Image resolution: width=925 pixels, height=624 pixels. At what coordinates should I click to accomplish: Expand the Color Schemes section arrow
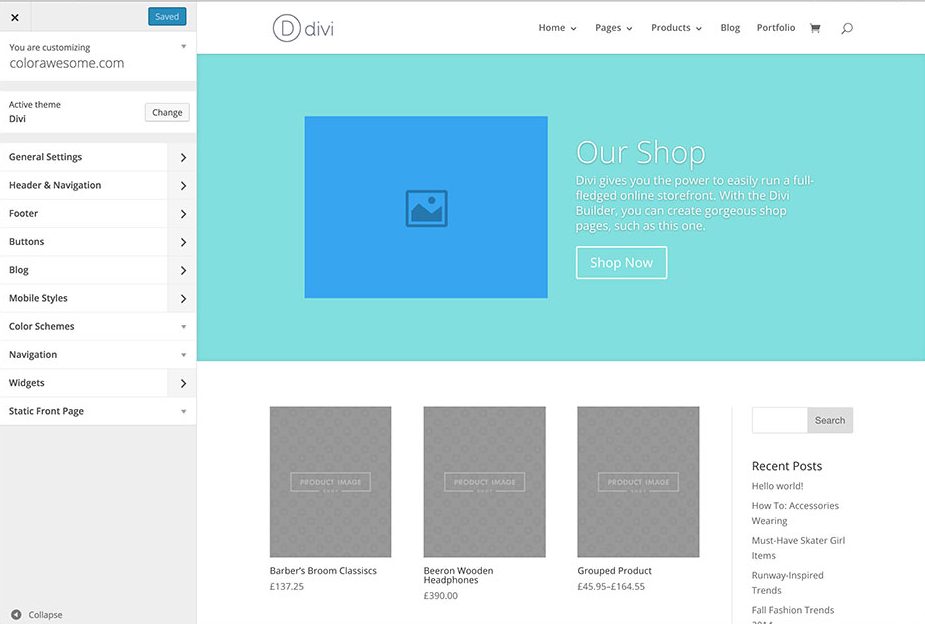tap(183, 327)
